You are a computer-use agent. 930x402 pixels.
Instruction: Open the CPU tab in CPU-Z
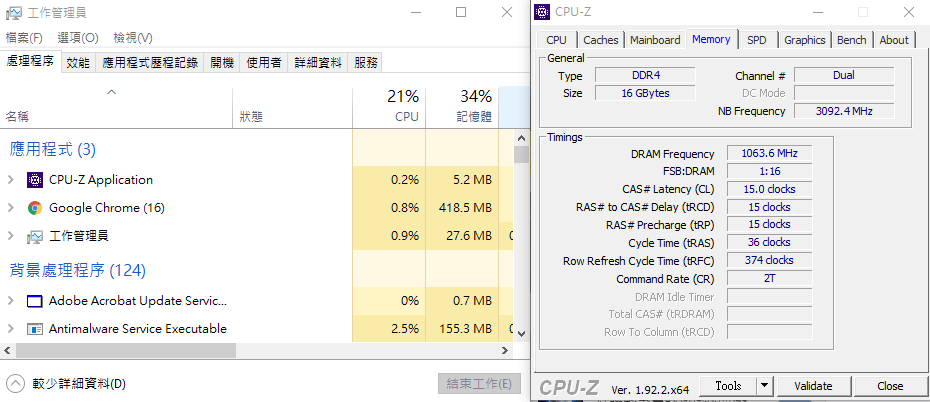coord(556,40)
